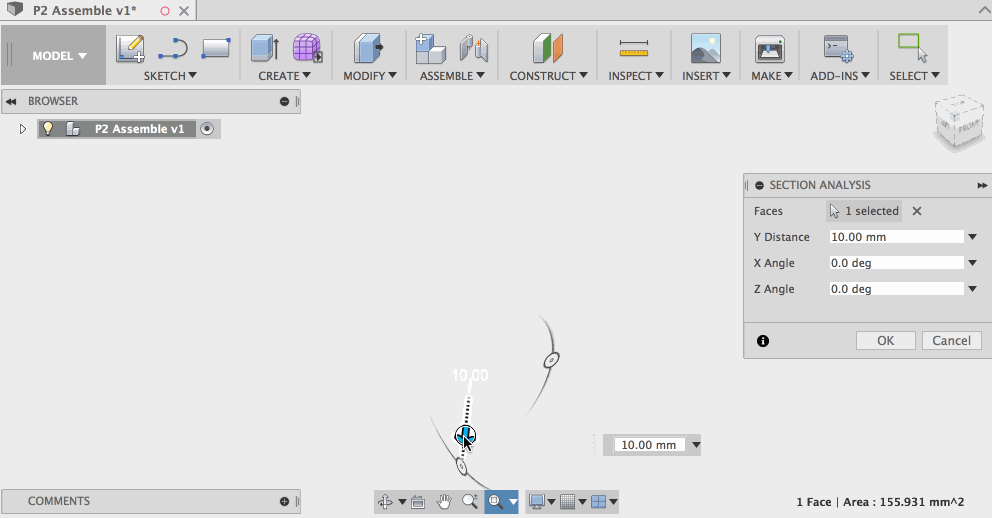Open the X Angle dropdown arrow
This screenshot has width=992, height=518.
tap(972, 263)
